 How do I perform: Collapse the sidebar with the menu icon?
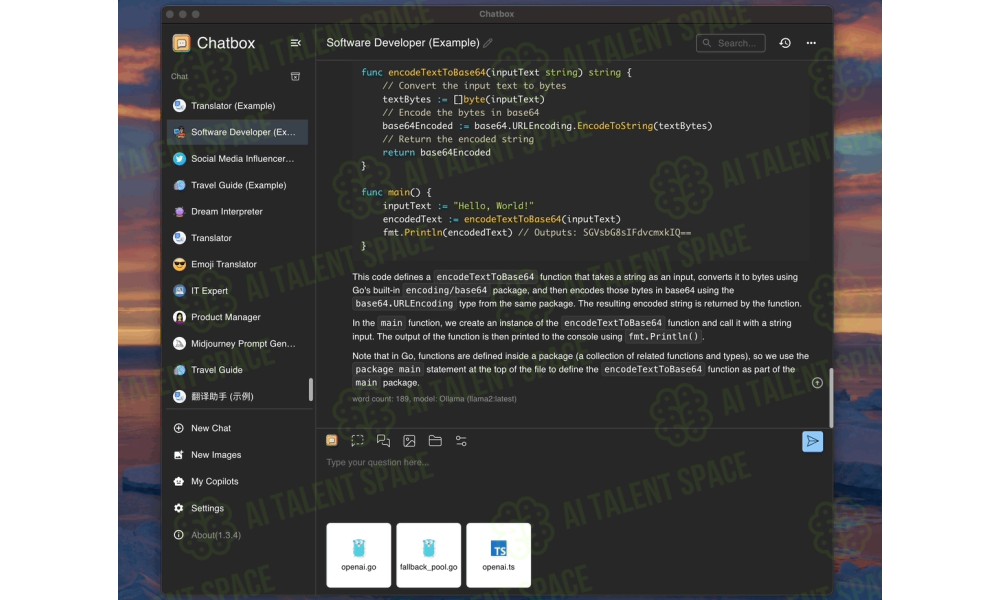[295, 43]
